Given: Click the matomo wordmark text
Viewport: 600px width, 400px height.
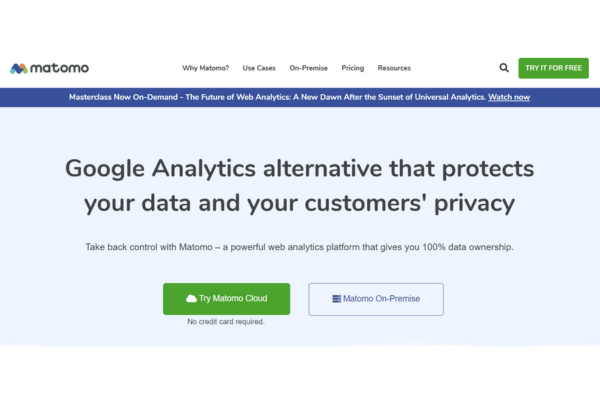Looking at the screenshot, I should [59, 68].
